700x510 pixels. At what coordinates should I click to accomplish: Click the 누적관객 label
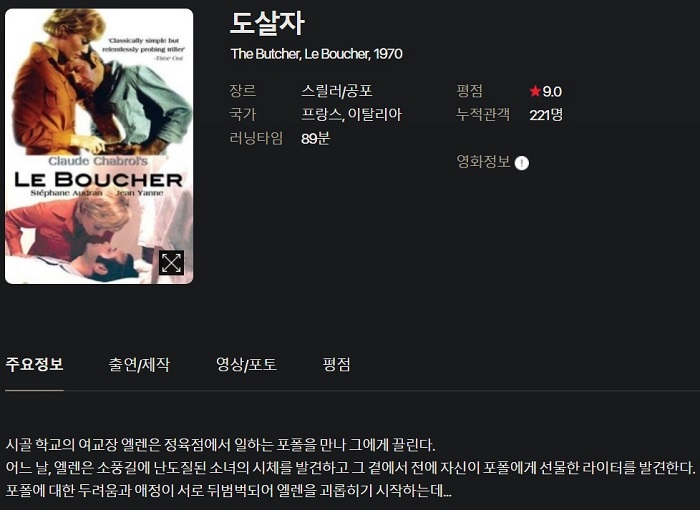483,115
